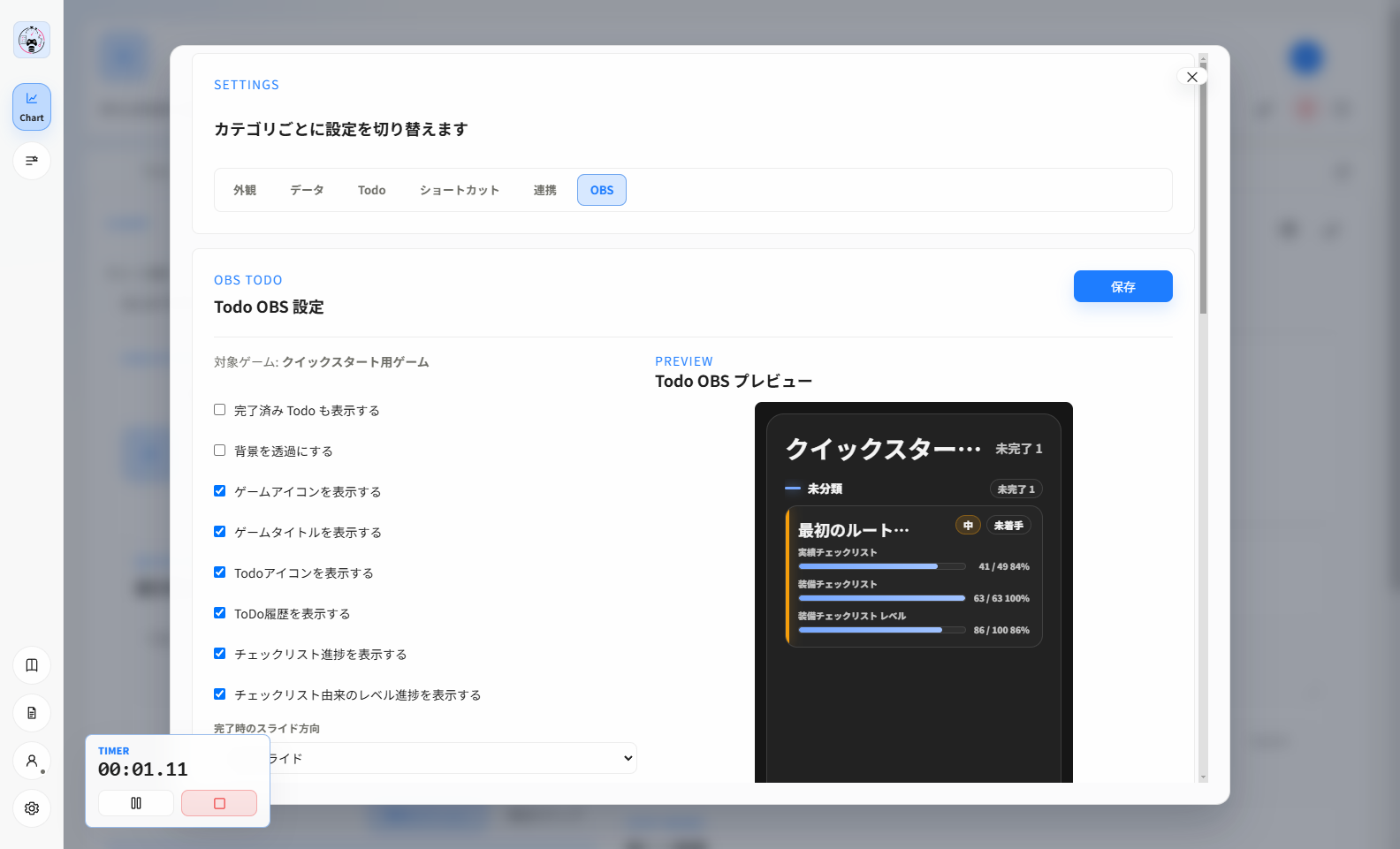1400x849 pixels.
Task: Open the document notes sidebar icon
Action: (x=32, y=713)
